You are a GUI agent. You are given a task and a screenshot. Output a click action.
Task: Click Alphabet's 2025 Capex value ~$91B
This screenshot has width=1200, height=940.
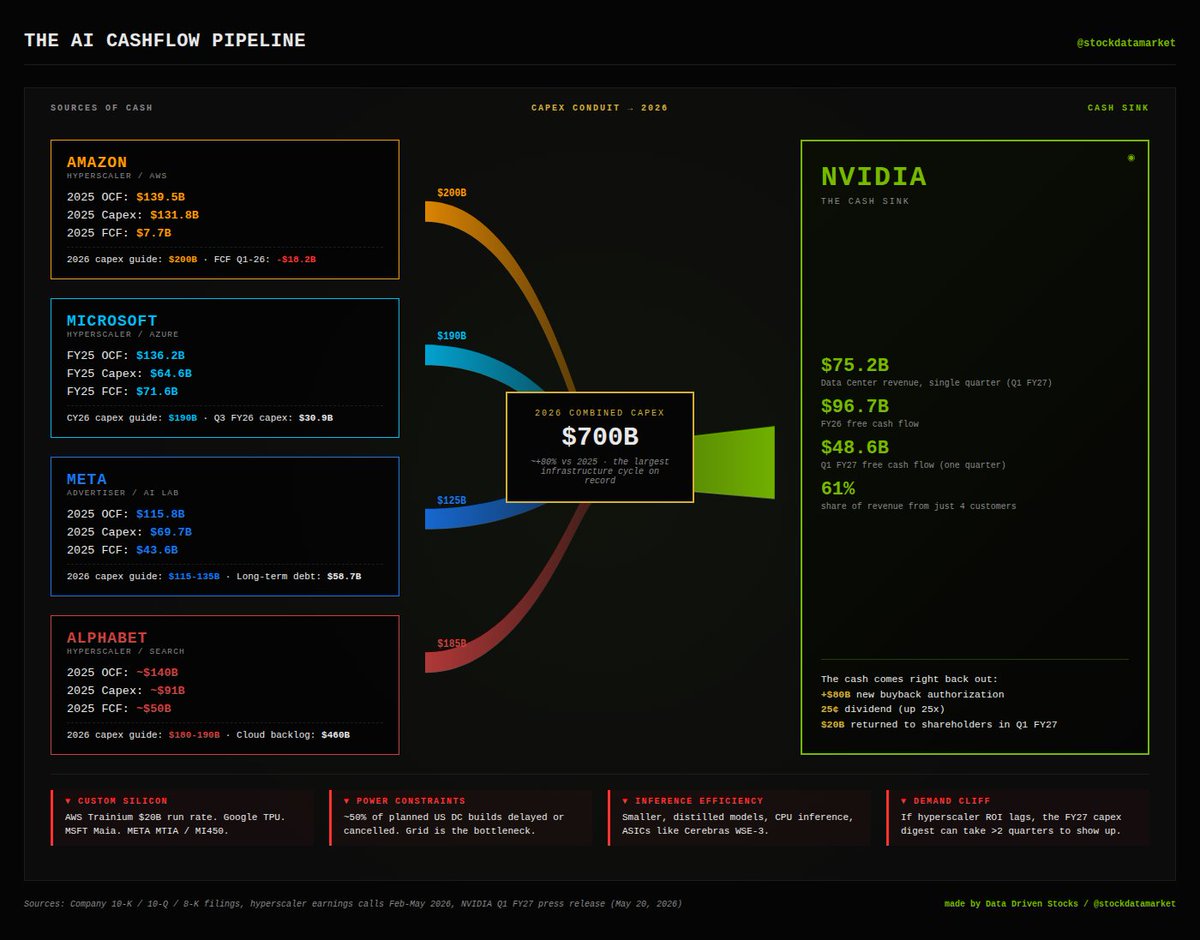point(168,691)
